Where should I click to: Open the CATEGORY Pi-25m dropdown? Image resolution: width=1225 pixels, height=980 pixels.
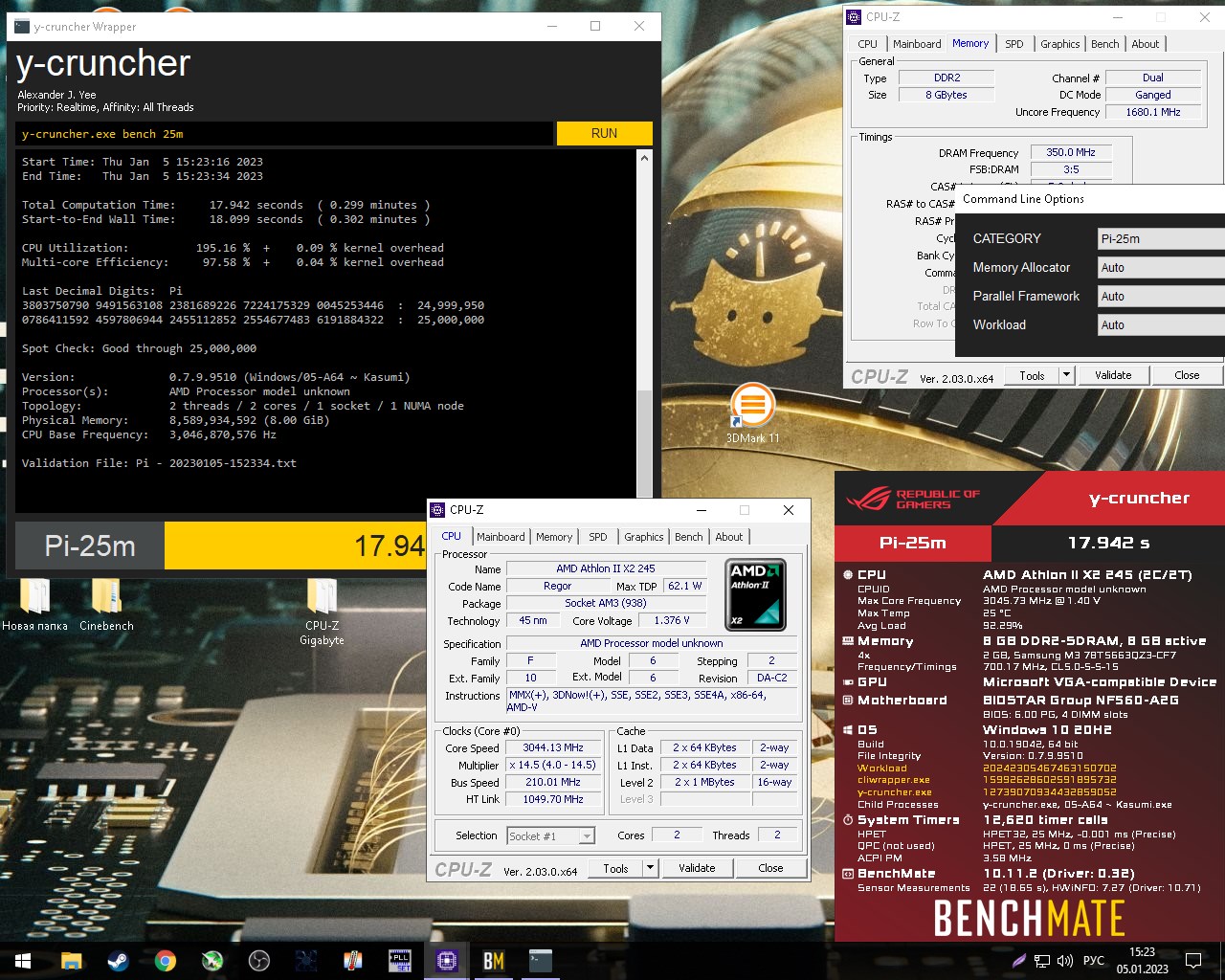pyautogui.click(x=1161, y=239)
